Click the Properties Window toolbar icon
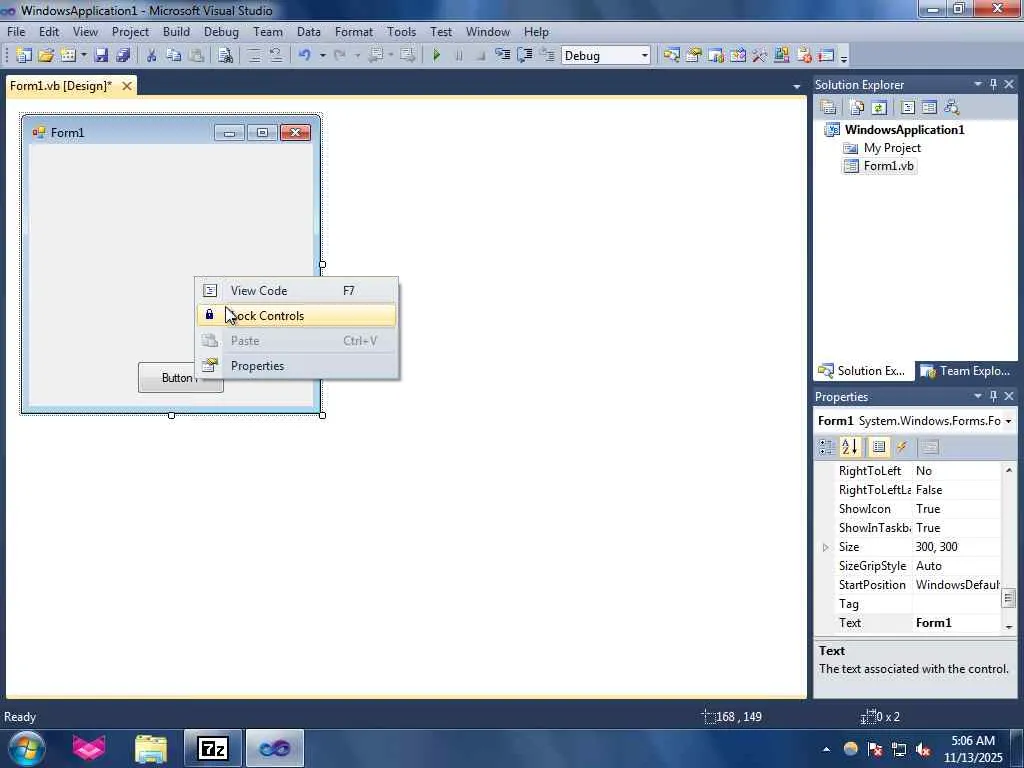Image resolution: width=1024 pixels, height=768 pixels. coord(694,56)
